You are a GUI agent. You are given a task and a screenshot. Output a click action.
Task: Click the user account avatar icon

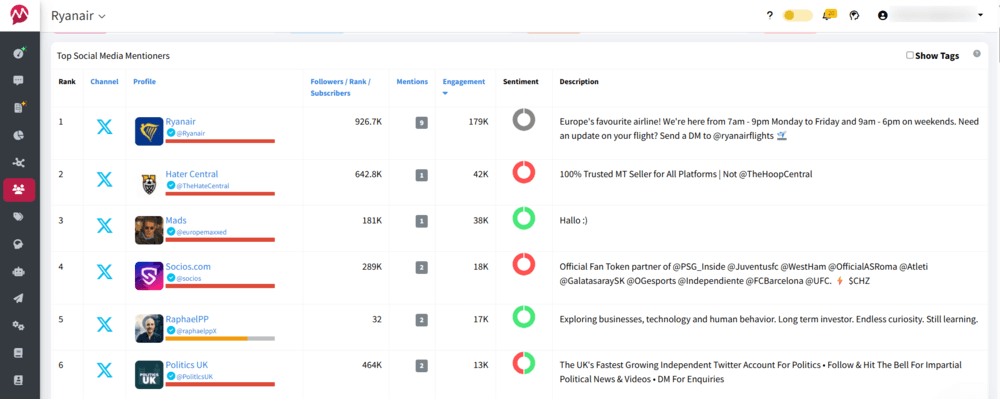tap(883, 15)
